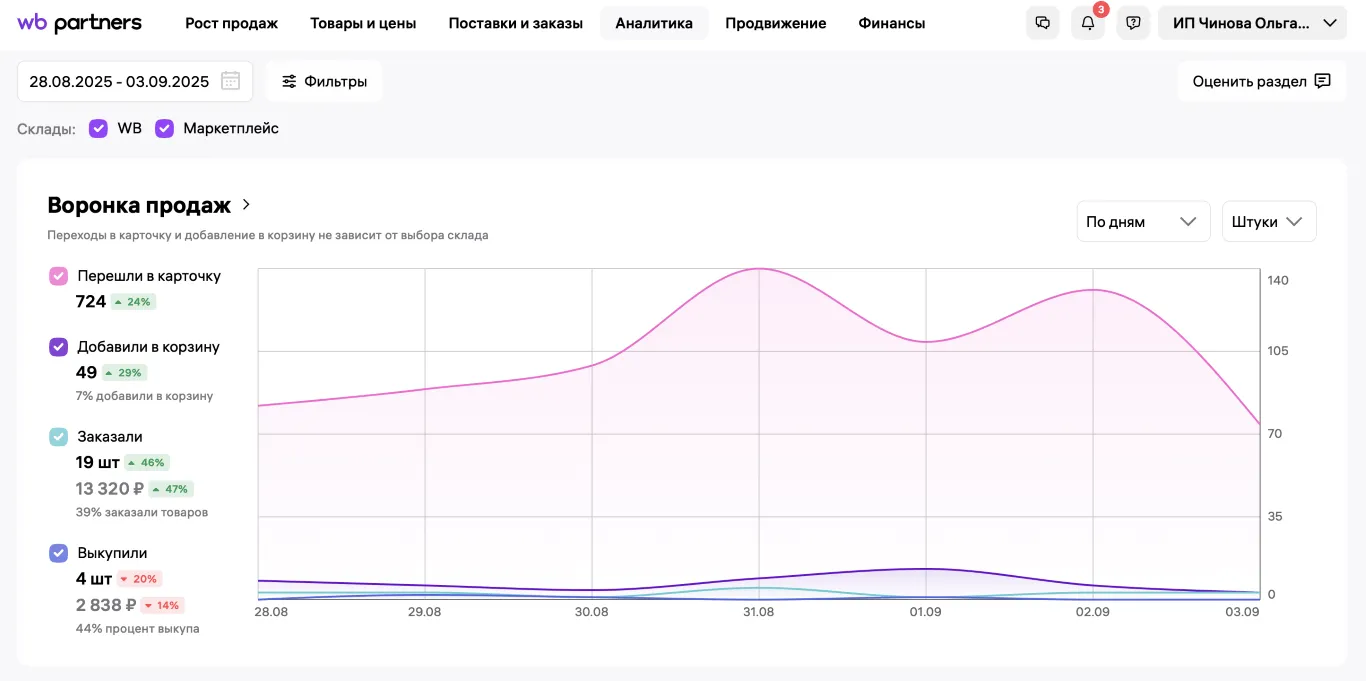Click the Воронка продаж heading link
1366x681 pixels.
point(139,205)
